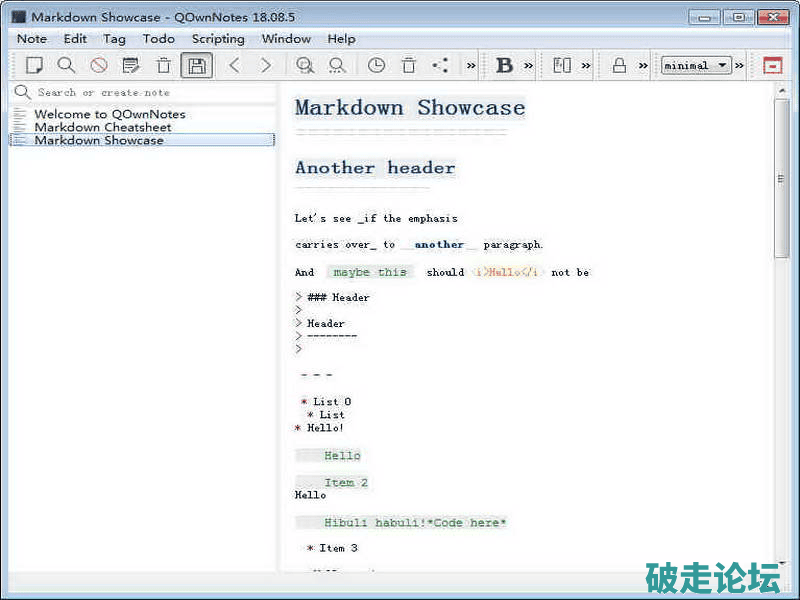Click the edit note pencil icon

point(130,66)
